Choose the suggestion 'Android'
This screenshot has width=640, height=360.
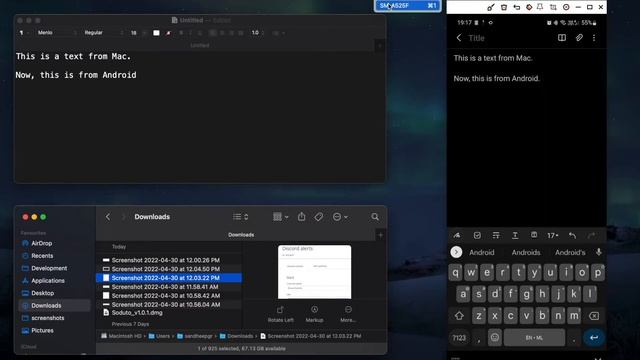coord(482,252)
